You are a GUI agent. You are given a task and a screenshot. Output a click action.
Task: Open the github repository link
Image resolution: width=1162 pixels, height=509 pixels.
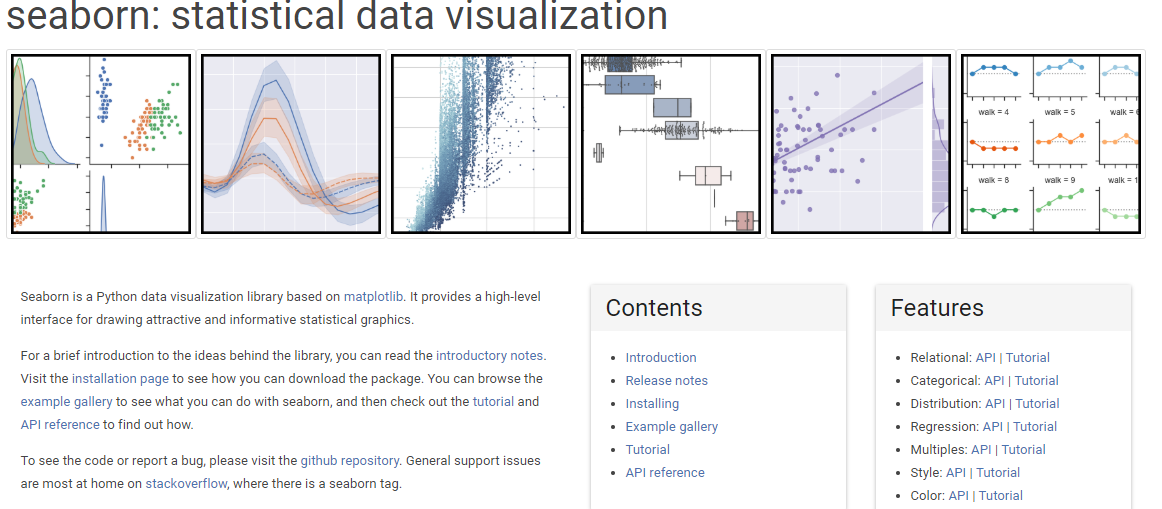350,461
